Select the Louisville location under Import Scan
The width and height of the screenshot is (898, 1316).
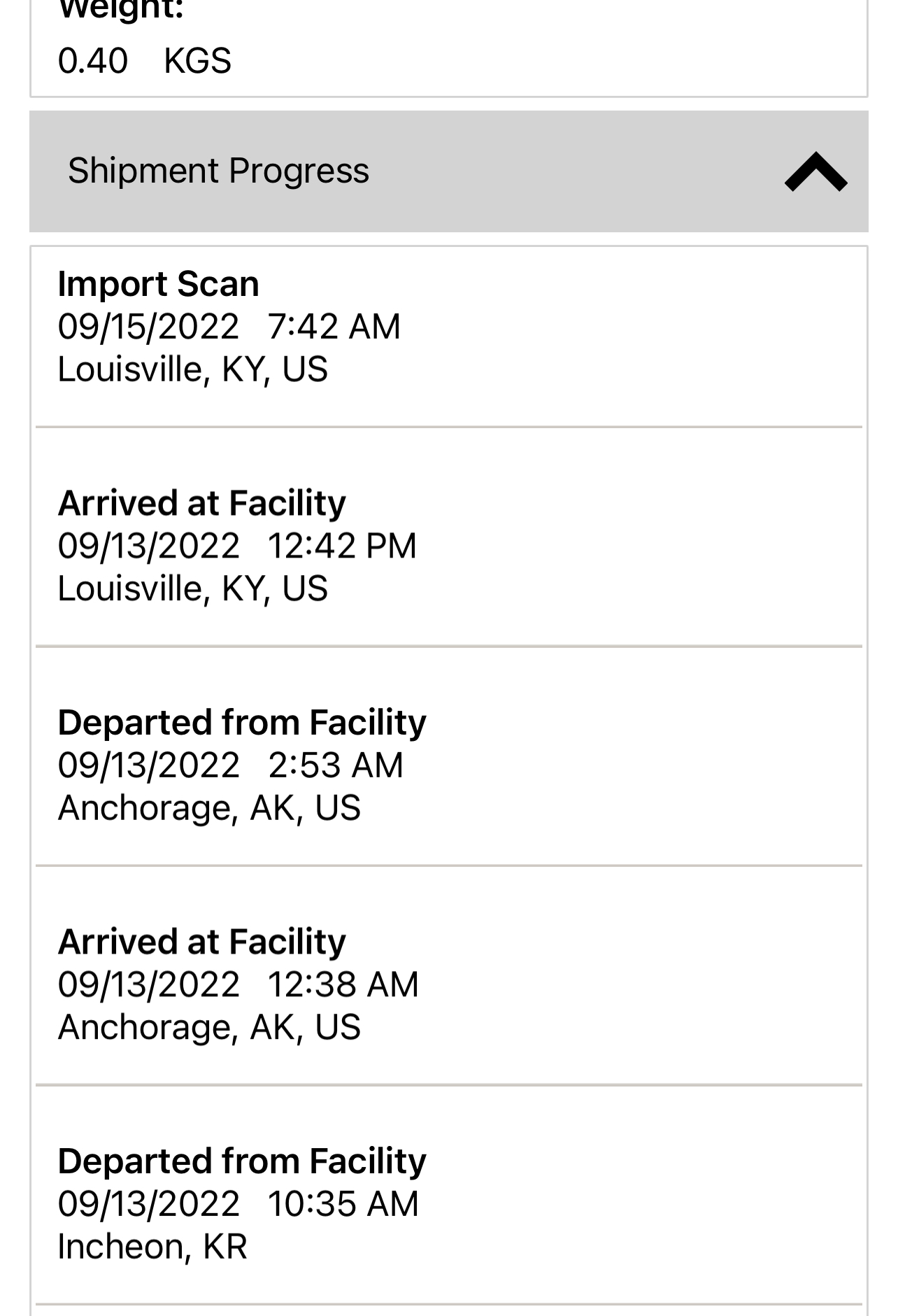tap(192, 369)
